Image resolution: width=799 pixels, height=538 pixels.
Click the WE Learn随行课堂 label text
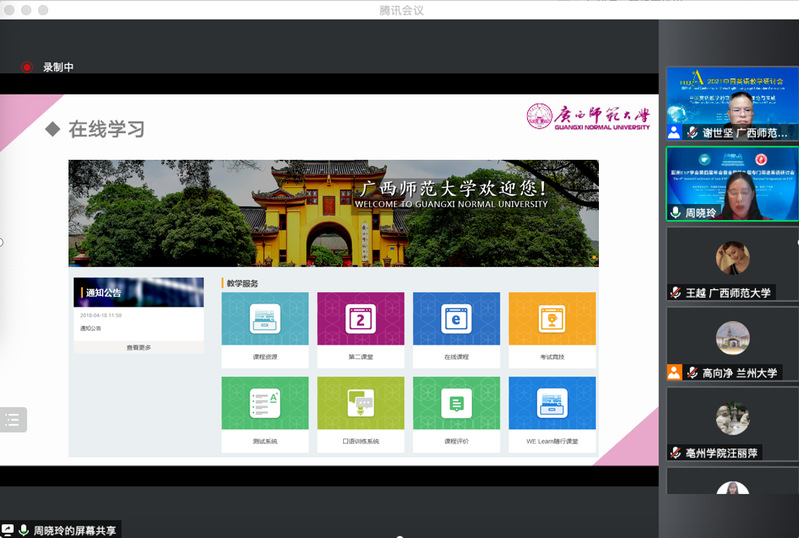(x=552, y=441)
